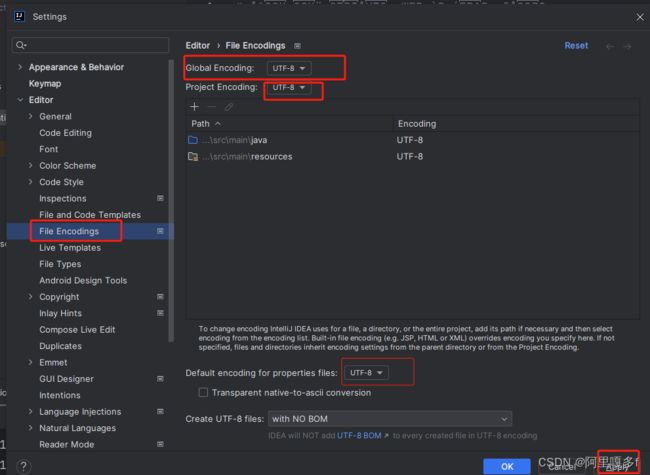Click the project-level icon next to GUI Designer
Screen dimensions: 650x475
[160, 379]
